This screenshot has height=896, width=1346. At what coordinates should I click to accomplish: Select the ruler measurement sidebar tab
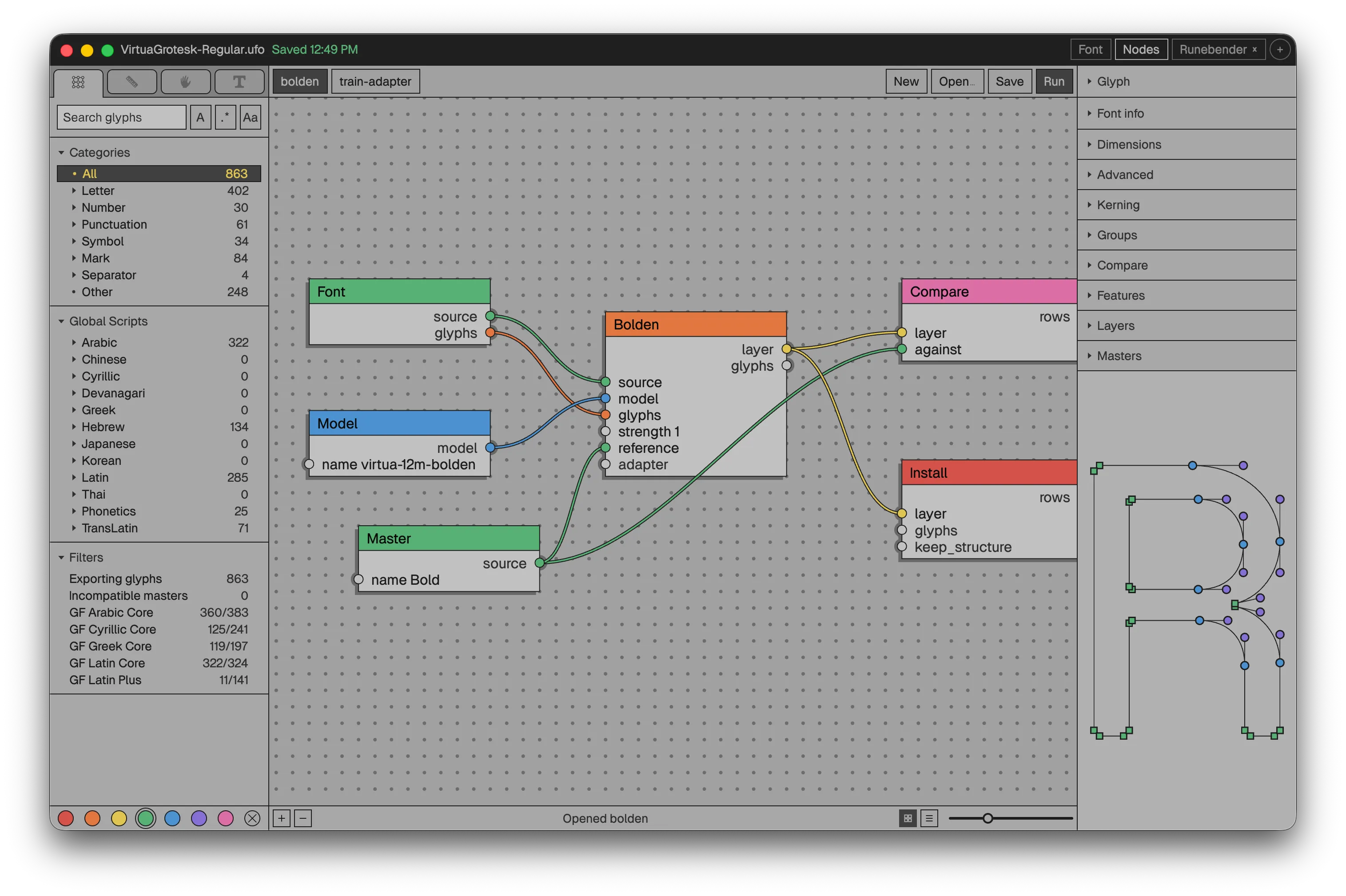(x=132, y=82)
